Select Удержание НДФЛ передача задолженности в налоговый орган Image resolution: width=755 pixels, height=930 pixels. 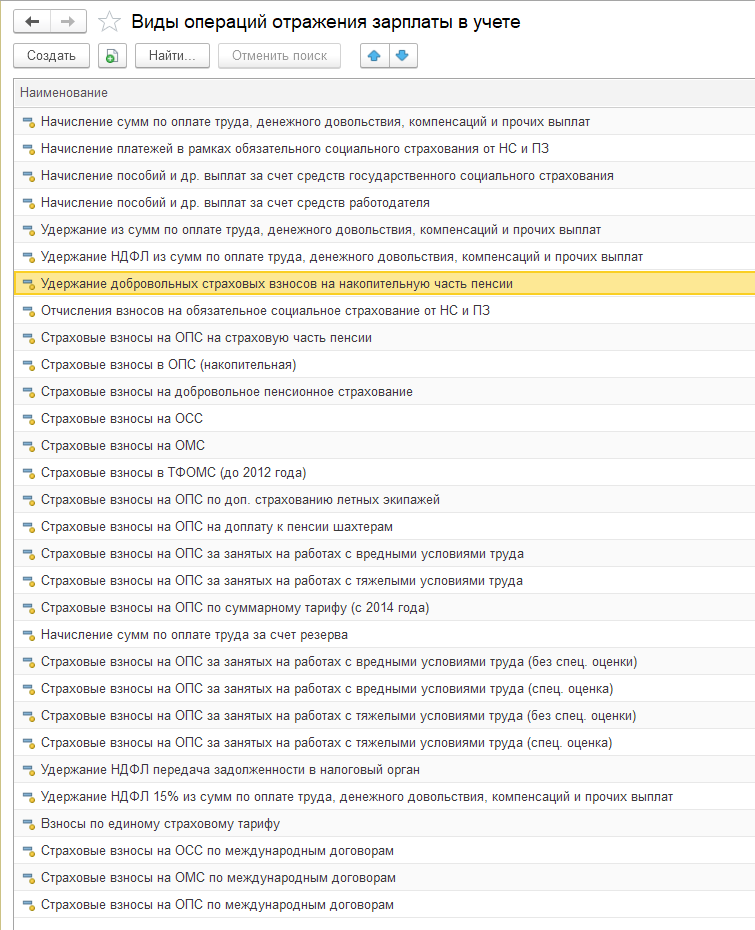click(384, 770)
